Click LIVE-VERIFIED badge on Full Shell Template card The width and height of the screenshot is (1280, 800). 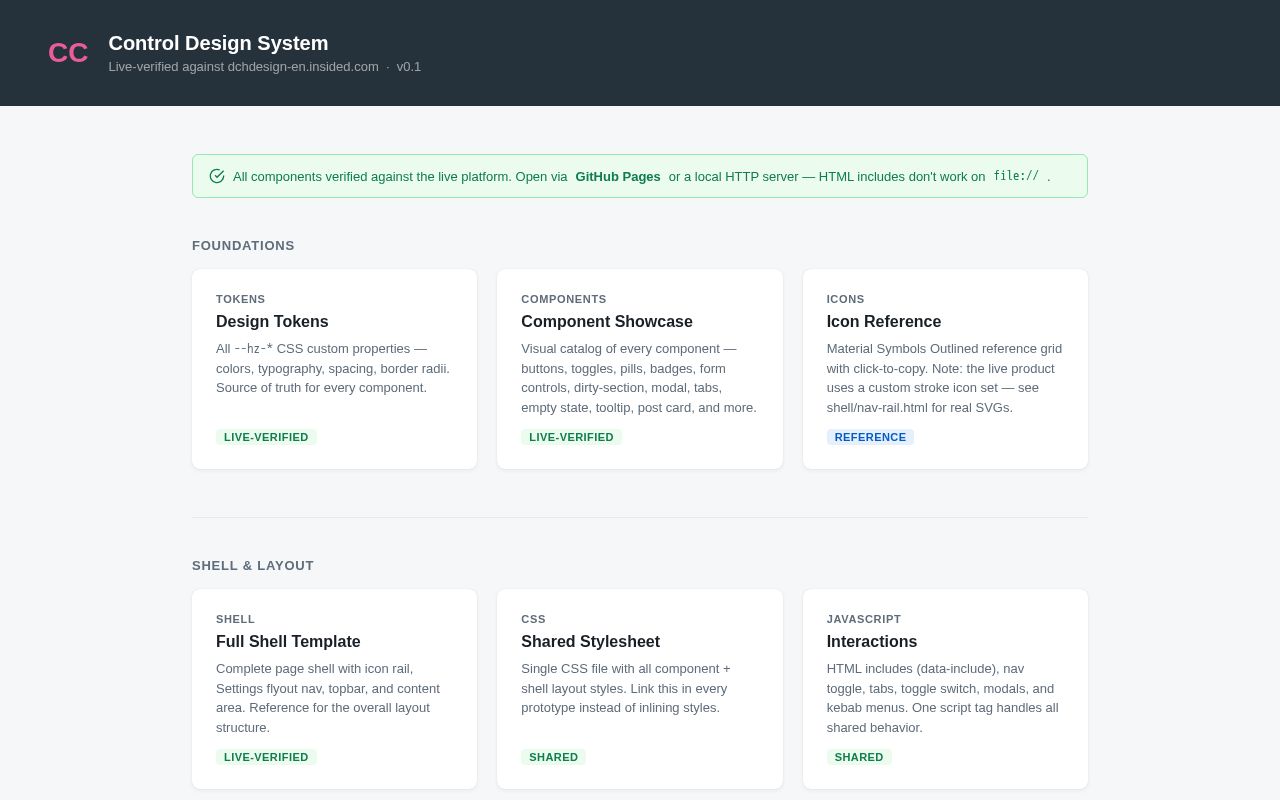pyautogui.click(x=266, y=757)
